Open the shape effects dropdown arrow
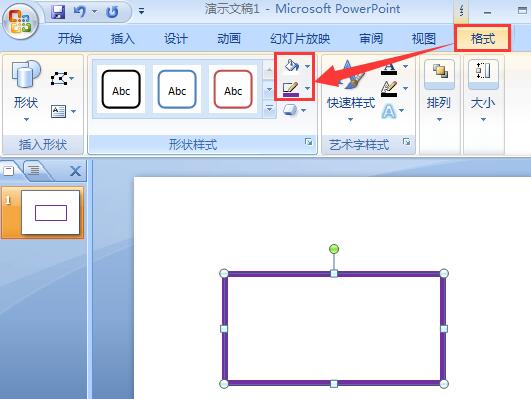The width and height of the screenshot is (531, 399). [x=303, y=110]
